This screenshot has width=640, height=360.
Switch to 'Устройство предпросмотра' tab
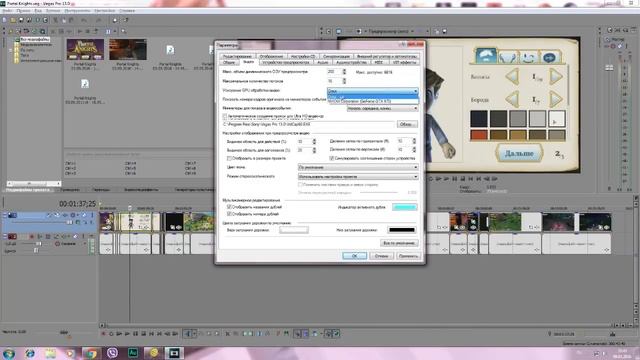[x=286, y=63]
